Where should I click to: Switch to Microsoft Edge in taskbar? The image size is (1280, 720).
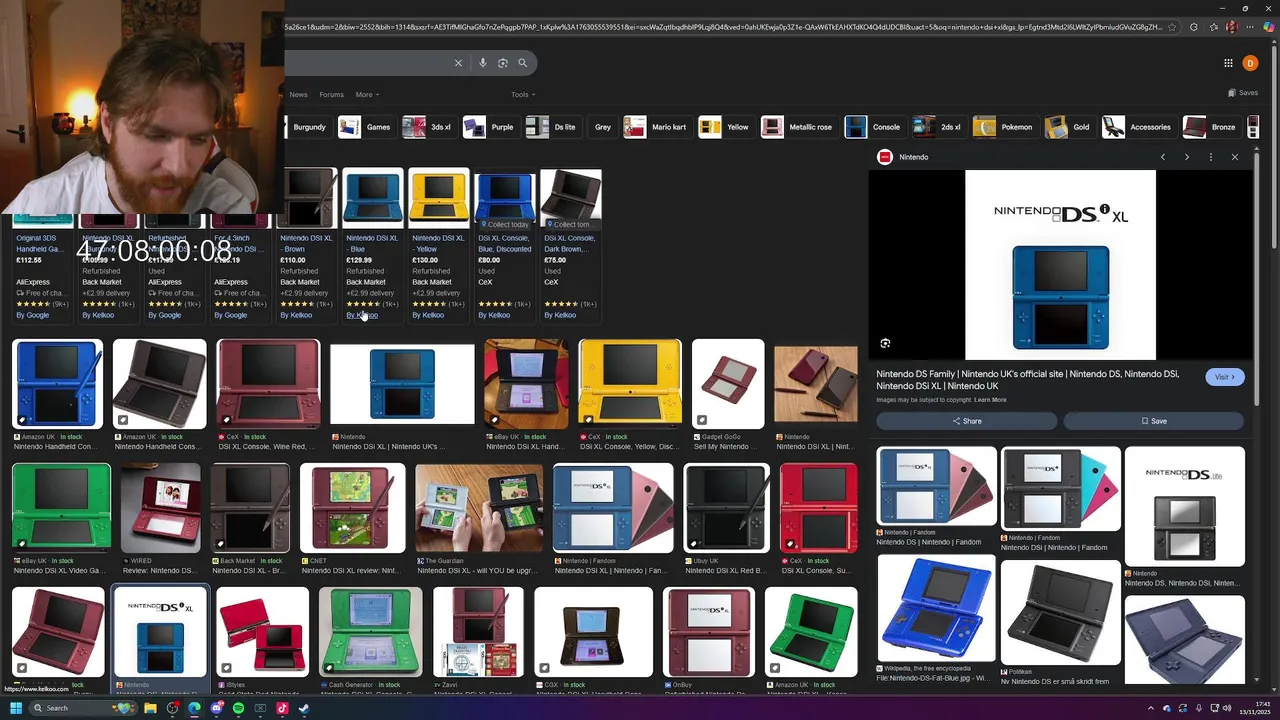(194, 708)
